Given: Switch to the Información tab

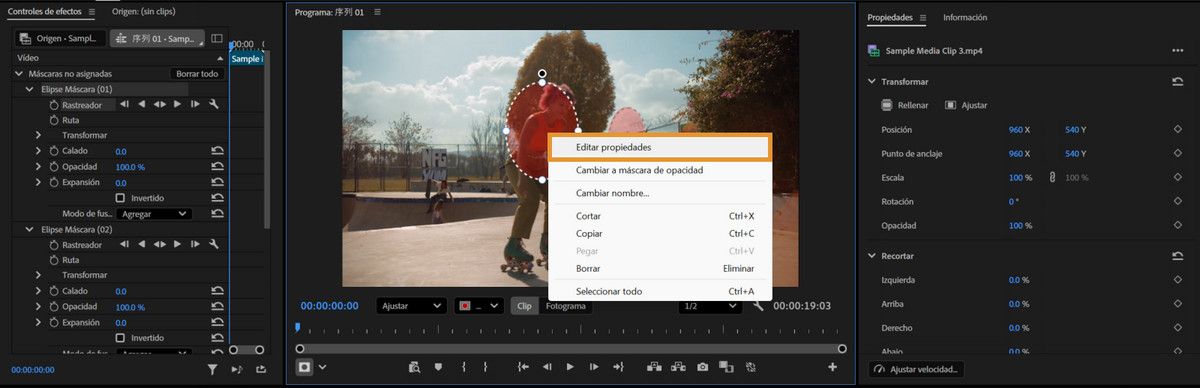Looking at the screenshot, I should pos(965,17).
